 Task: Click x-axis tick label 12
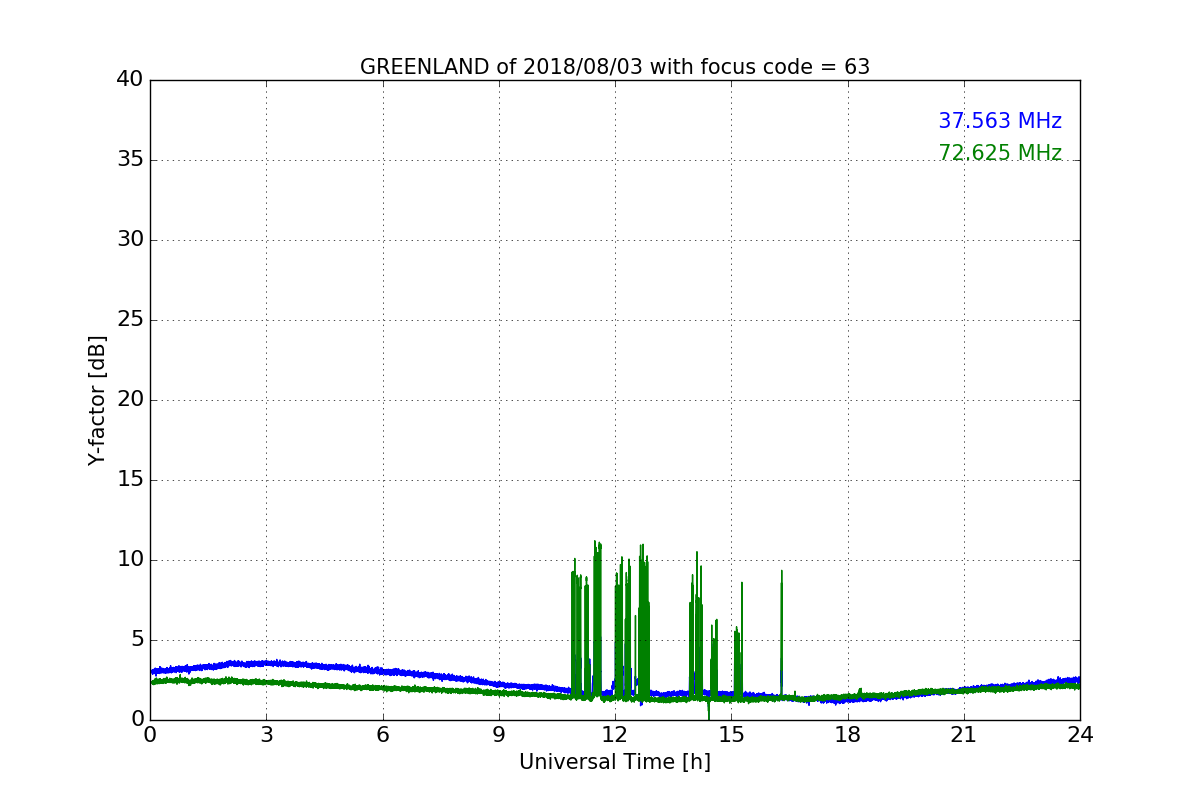615,735
